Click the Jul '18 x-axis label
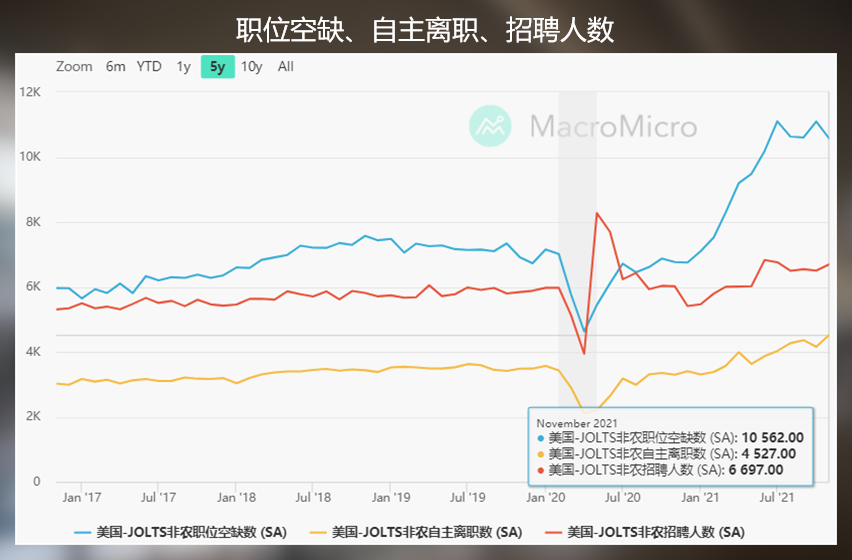The height and width of the screenshot is (560, 852). click(313, 498)
